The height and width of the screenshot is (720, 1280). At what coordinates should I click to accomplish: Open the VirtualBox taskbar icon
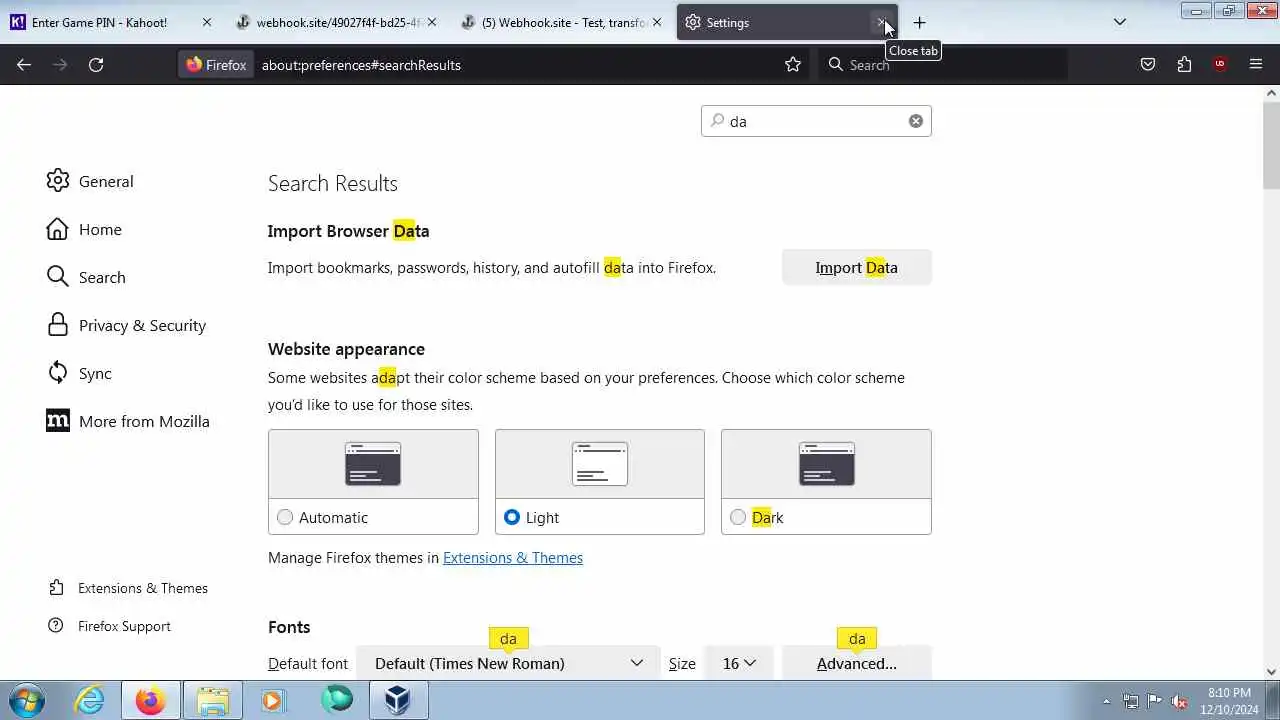399,700
